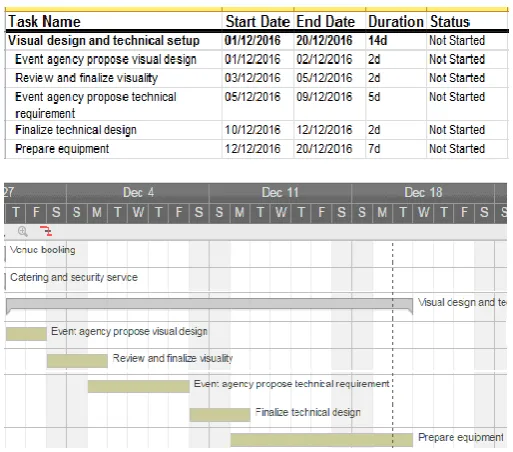Viewport: 513px width, 452px height.
Task: Select the Visual design and technical setup row
Action: (257, 41)
